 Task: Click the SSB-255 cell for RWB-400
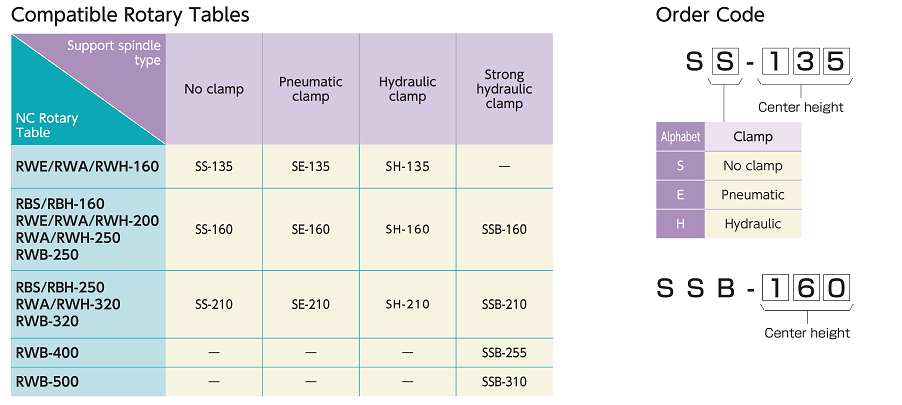504,353
